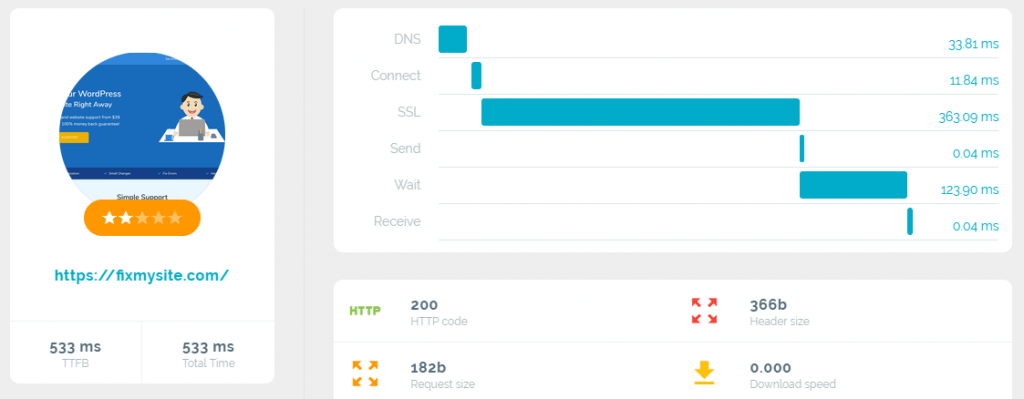Click the small Receive timing bar
Image resolution: width=1024 pixels, height=399 pixels.
(x=910, y=221)
